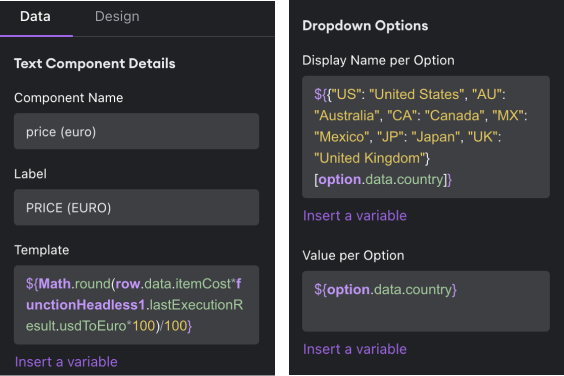Click the 'Dropdown Options' heading

tap(365, 26)
